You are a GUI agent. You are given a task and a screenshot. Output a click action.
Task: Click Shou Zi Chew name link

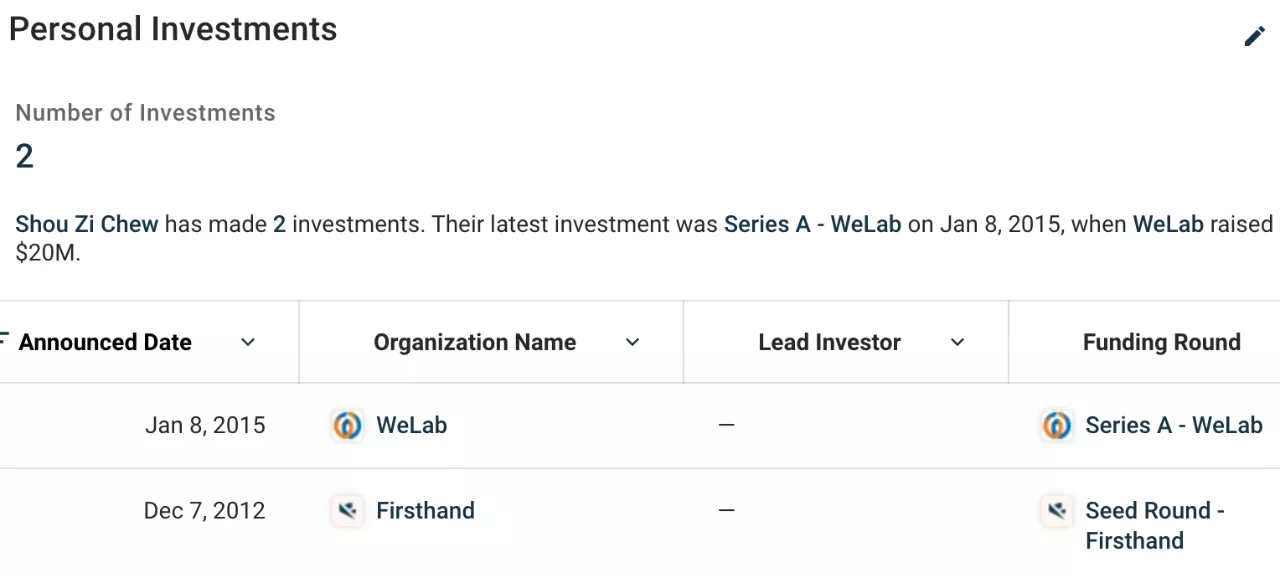pos(87,224)
